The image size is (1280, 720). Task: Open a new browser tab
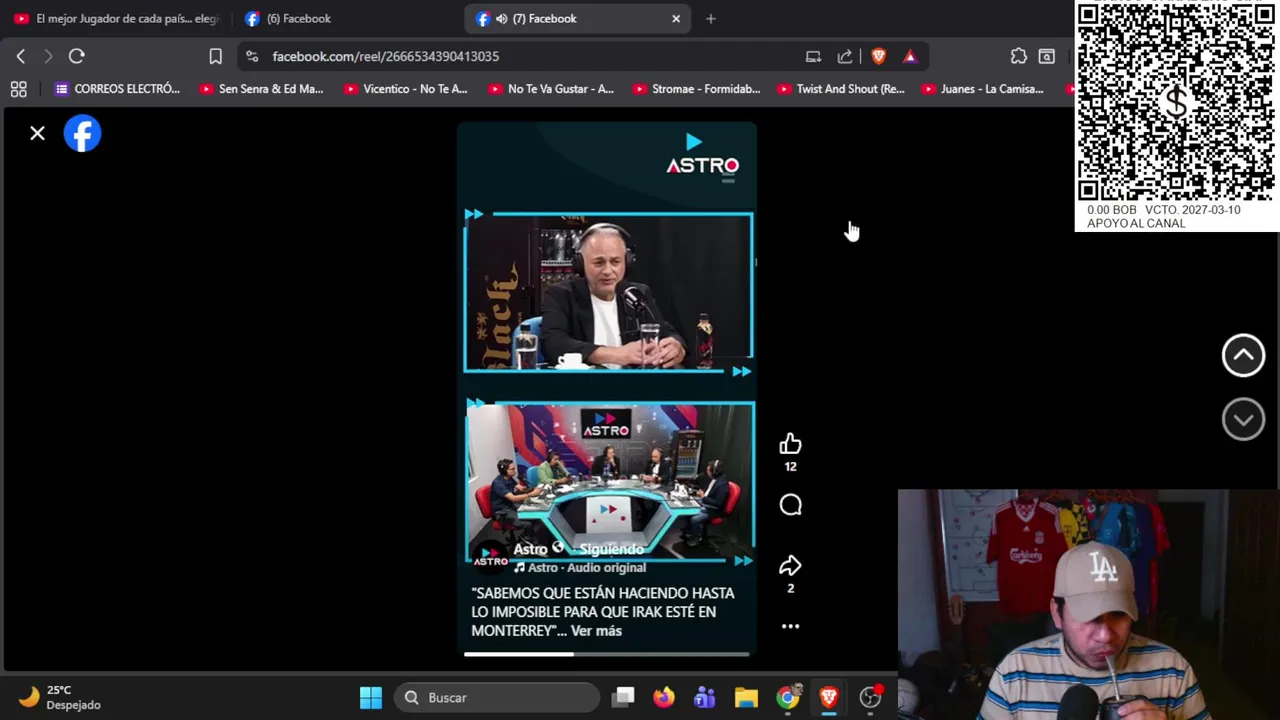pyautogui.click(x=711, y=18)
